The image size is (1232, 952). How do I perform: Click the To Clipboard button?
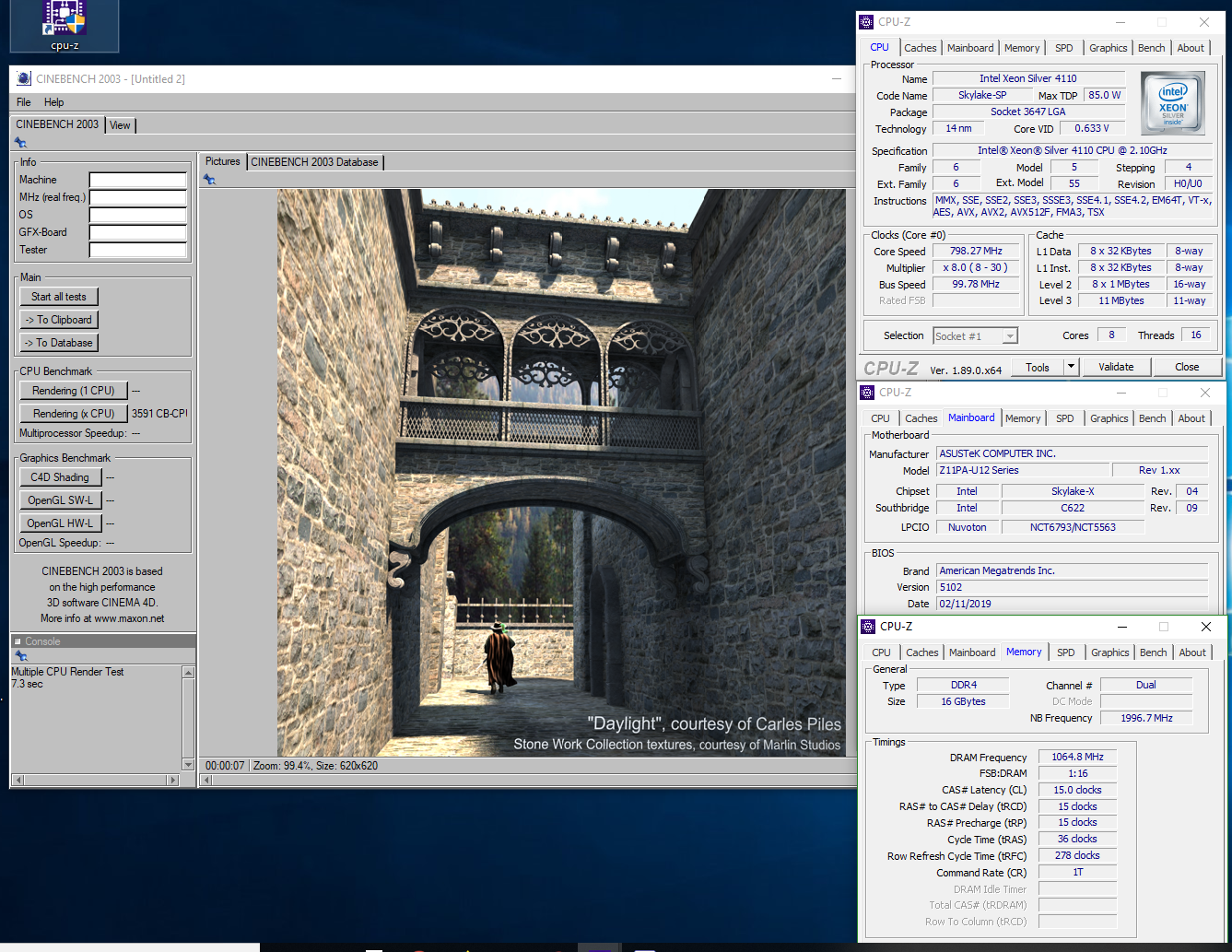[59, 320]
